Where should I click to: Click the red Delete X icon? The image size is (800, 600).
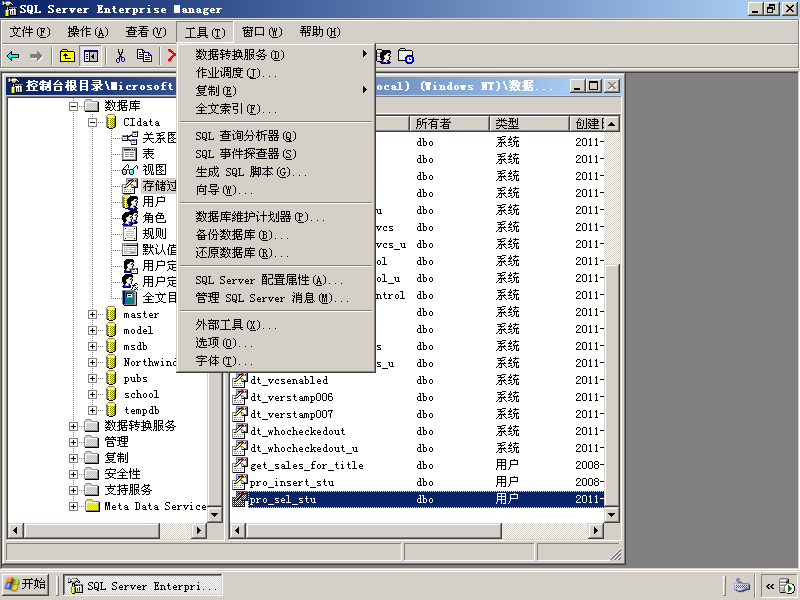(x=171, y=56)
